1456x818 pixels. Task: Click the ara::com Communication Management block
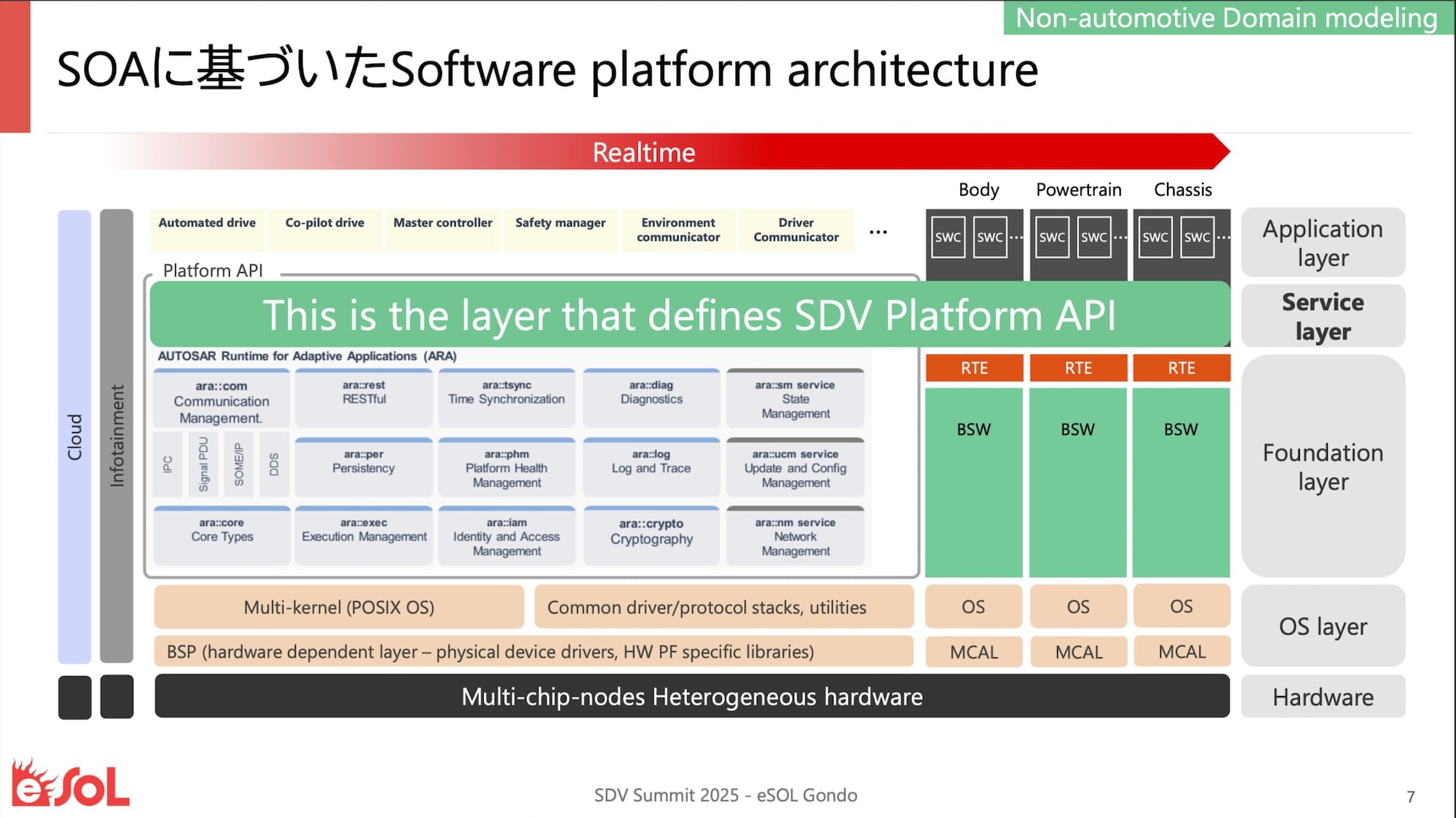click(221, 400)
